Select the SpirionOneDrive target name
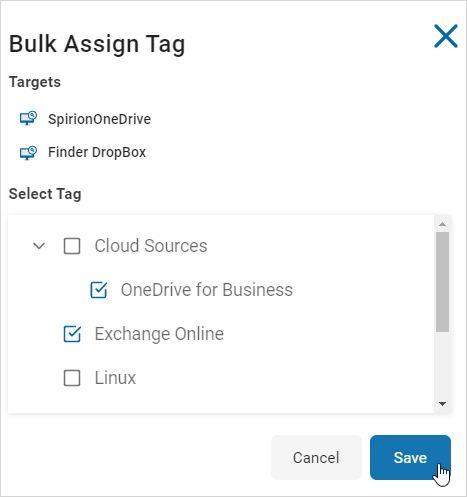This screenshot has height=497, width=467. [x=99, y=119]
